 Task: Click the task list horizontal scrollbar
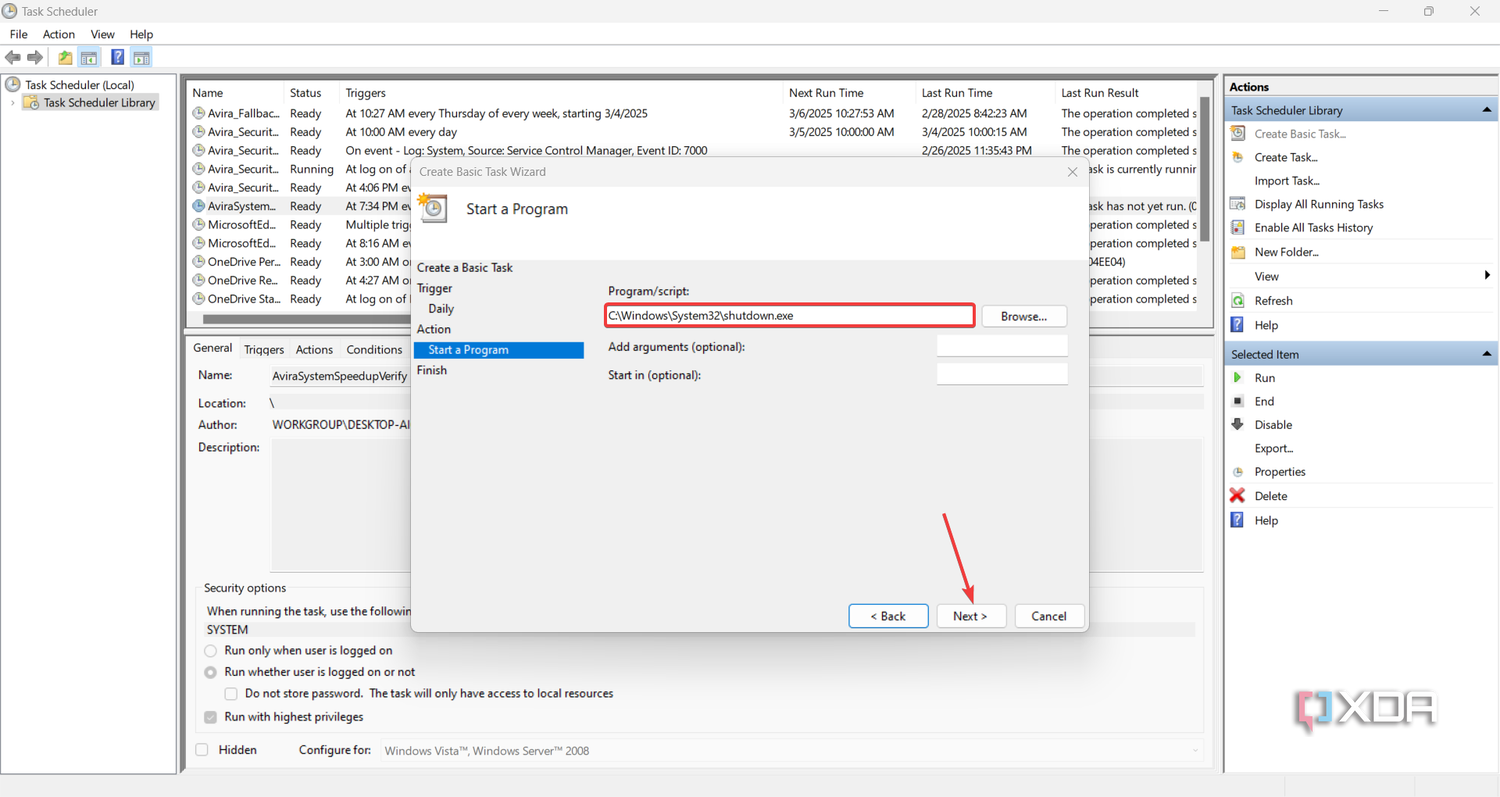305,319
